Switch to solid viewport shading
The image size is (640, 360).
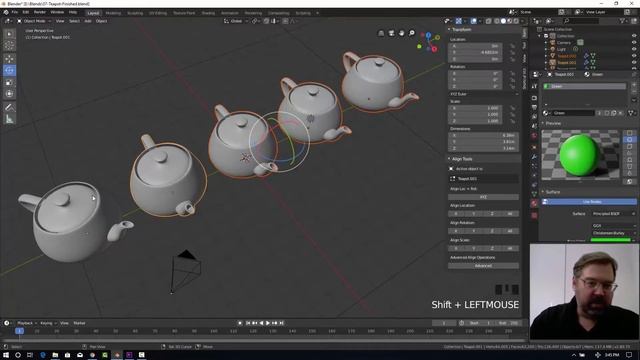(503, 21)
